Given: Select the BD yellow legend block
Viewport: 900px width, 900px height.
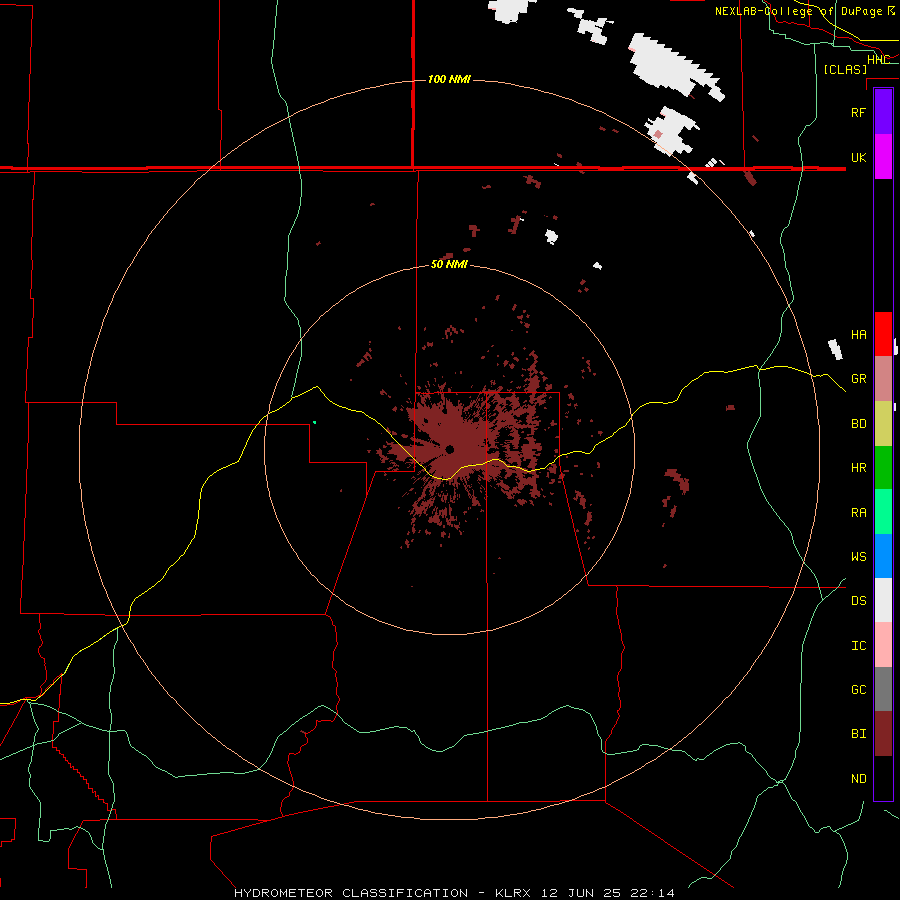Looking at the screenshot, I should point(883,424).
